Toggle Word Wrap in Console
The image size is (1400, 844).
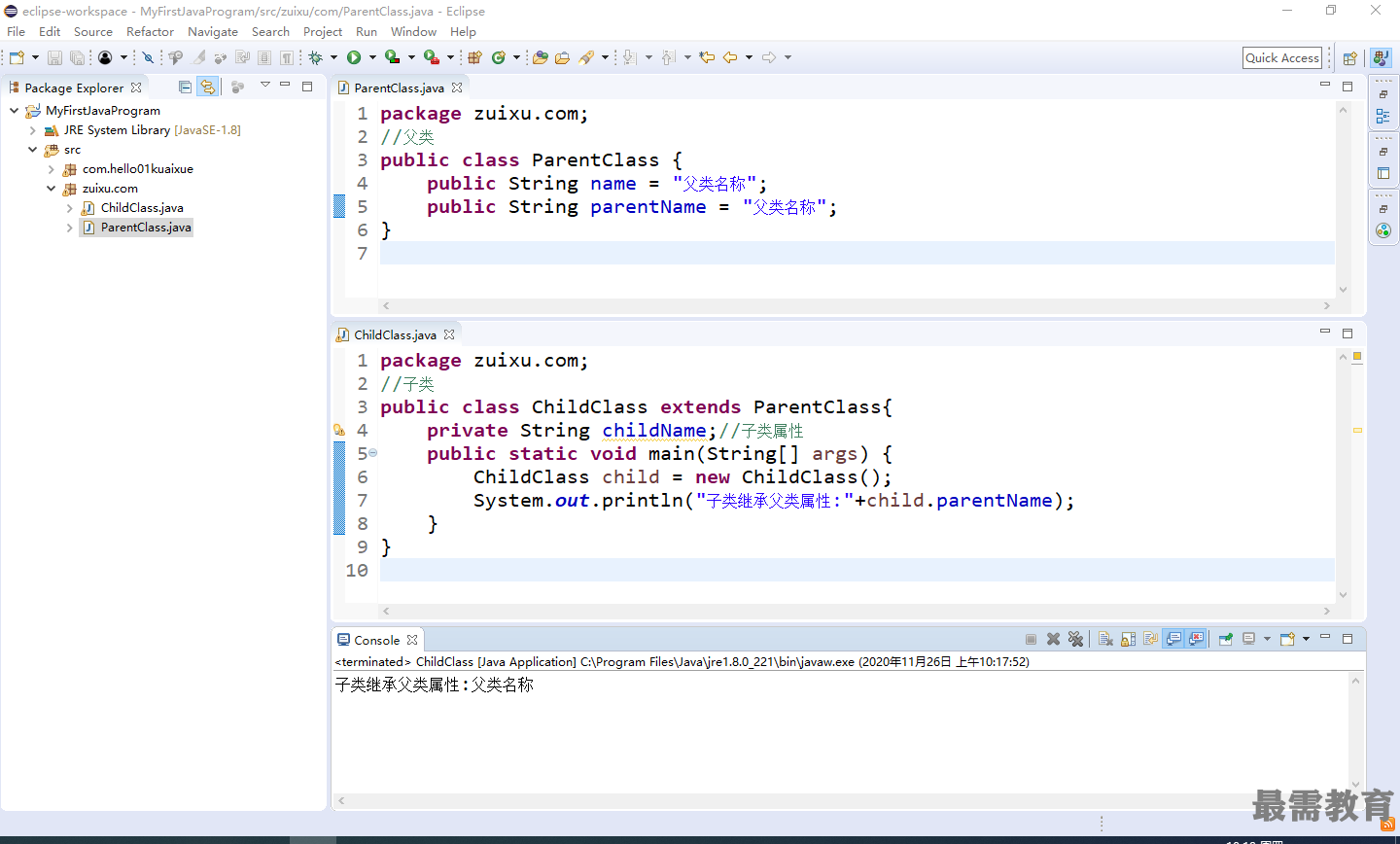coord(1151,639)
